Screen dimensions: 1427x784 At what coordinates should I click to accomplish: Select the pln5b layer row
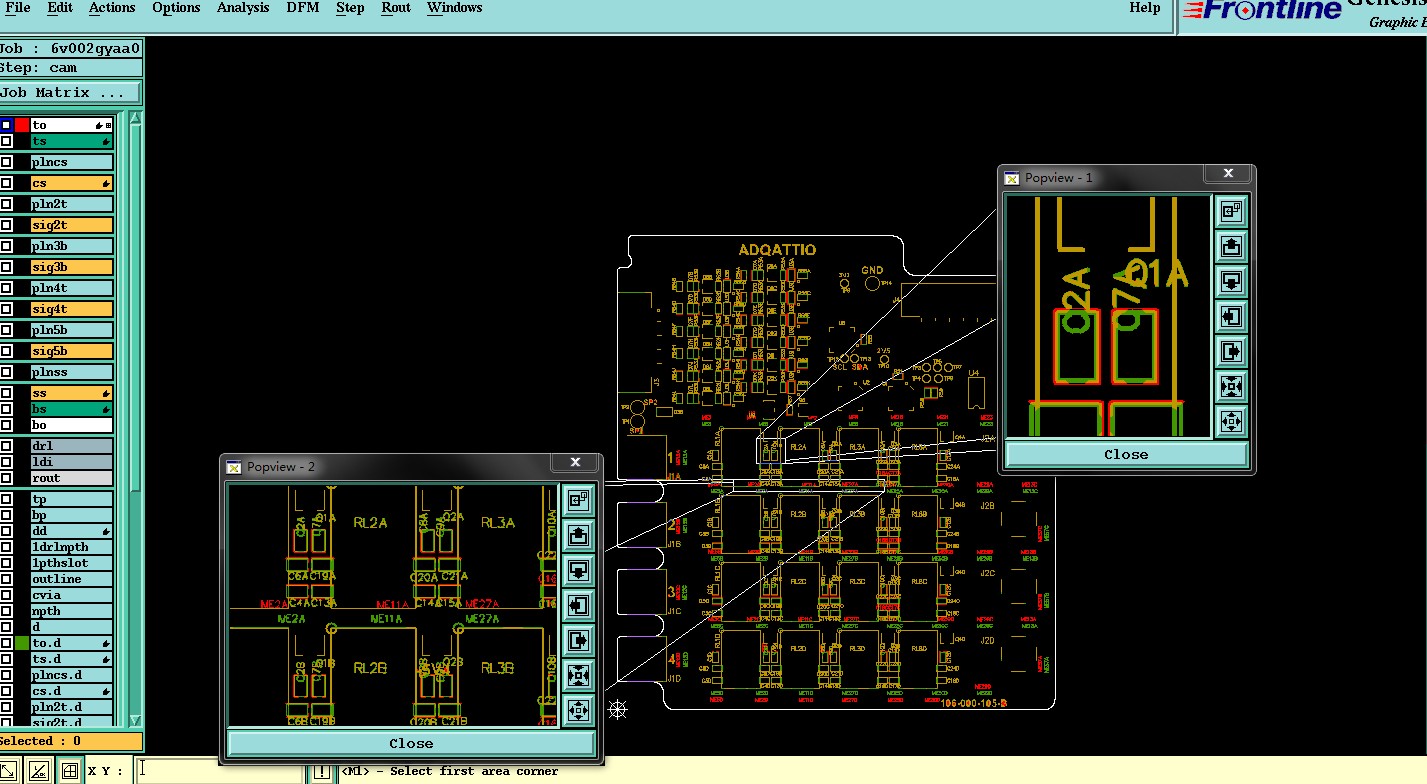coord(71,330)
